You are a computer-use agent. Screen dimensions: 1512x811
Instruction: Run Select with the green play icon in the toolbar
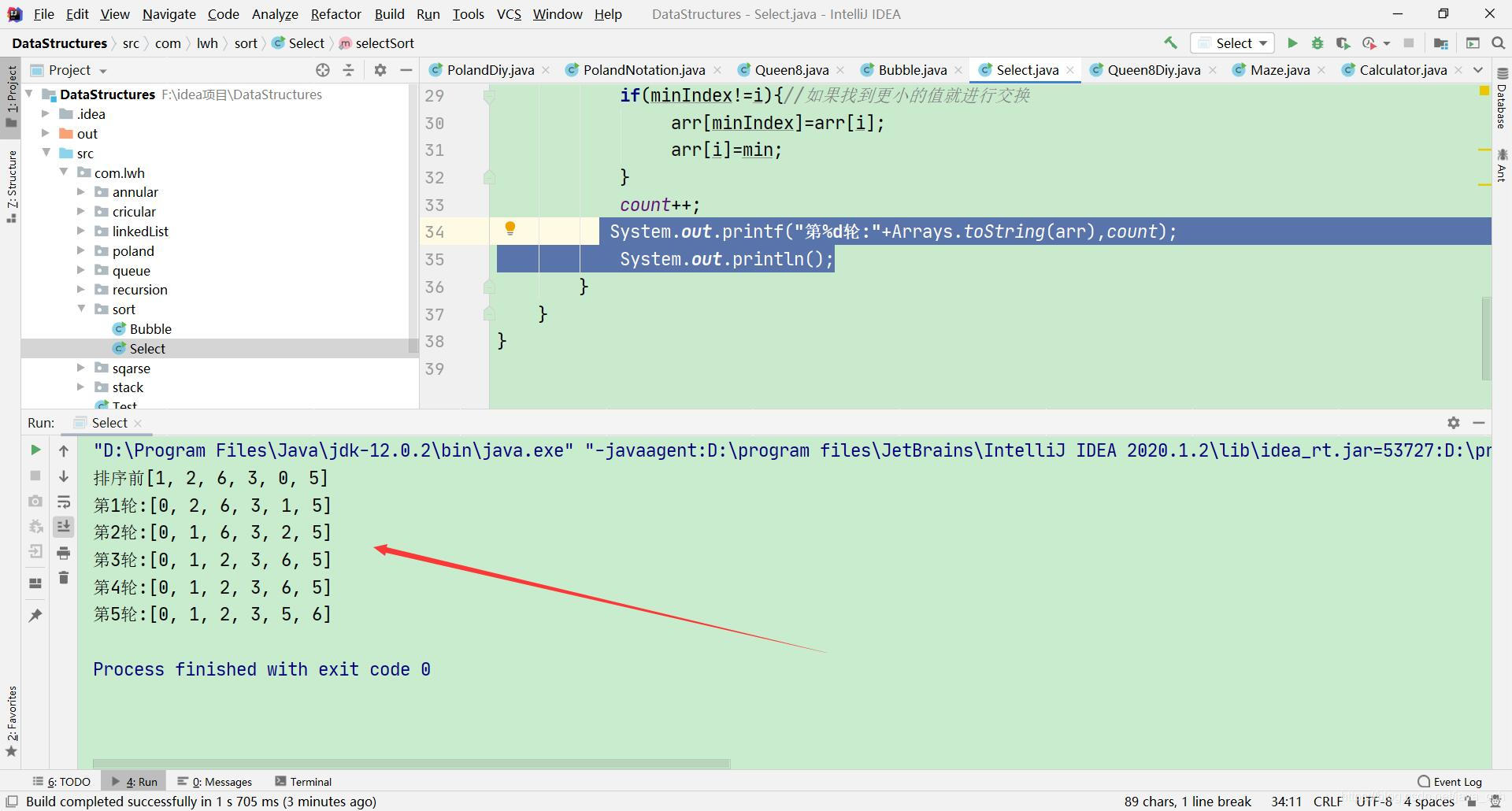pos(1292,43)
